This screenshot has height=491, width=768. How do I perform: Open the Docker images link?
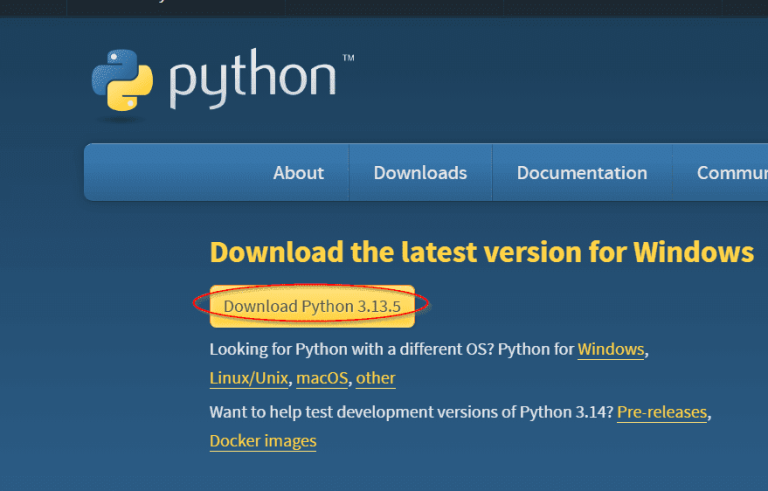[x=263, y=441]
